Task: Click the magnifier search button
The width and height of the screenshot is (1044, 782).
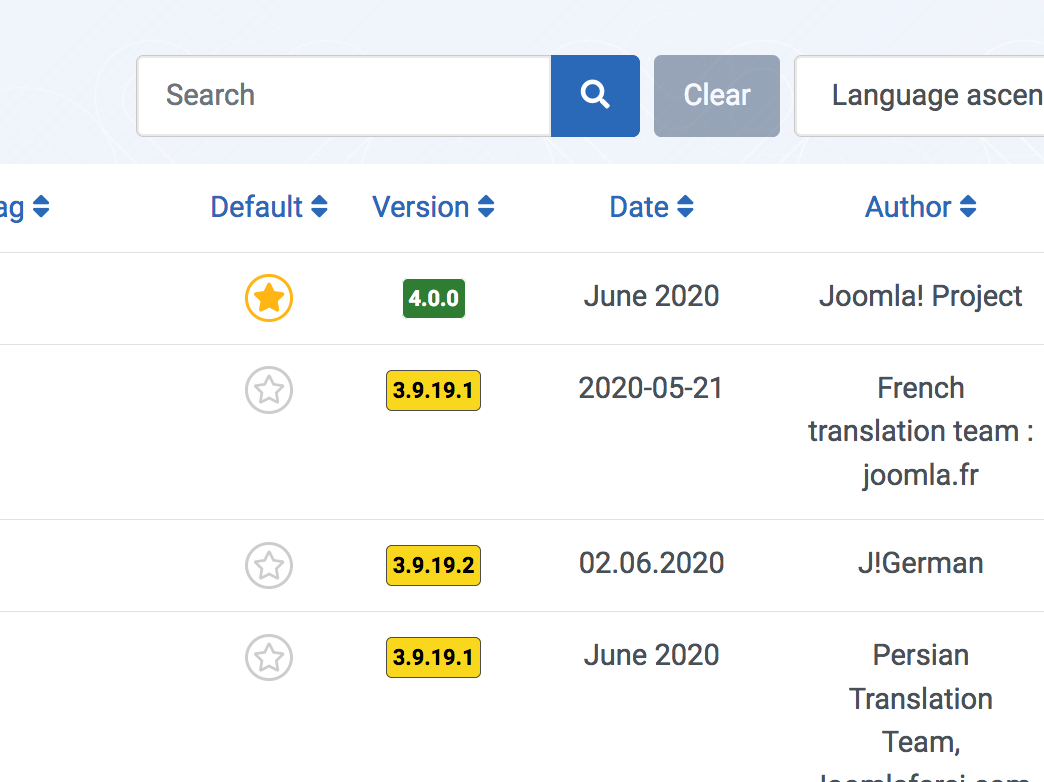Action: pos(595,96)
